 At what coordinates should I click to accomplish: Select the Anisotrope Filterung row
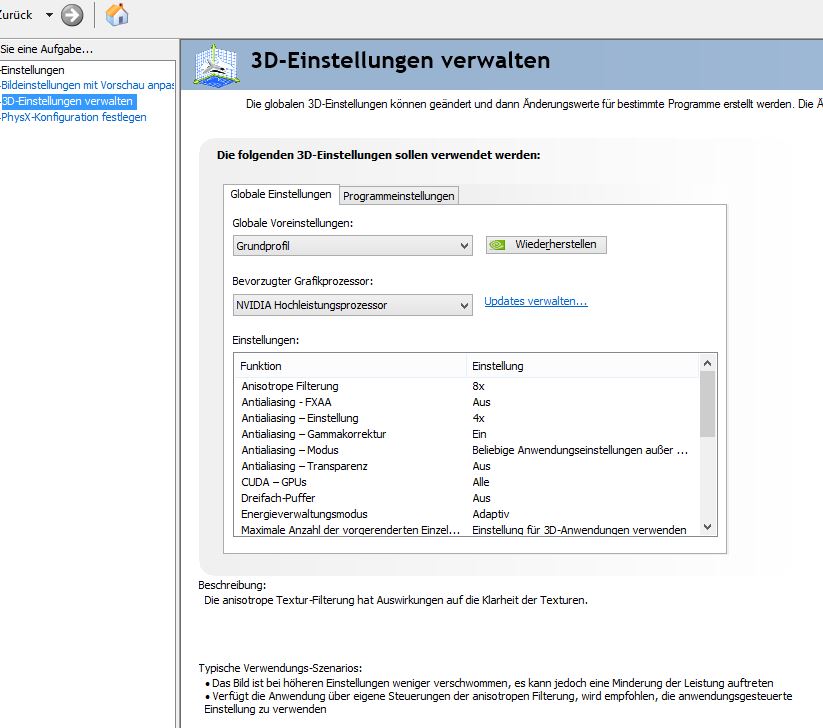(466, 386)
